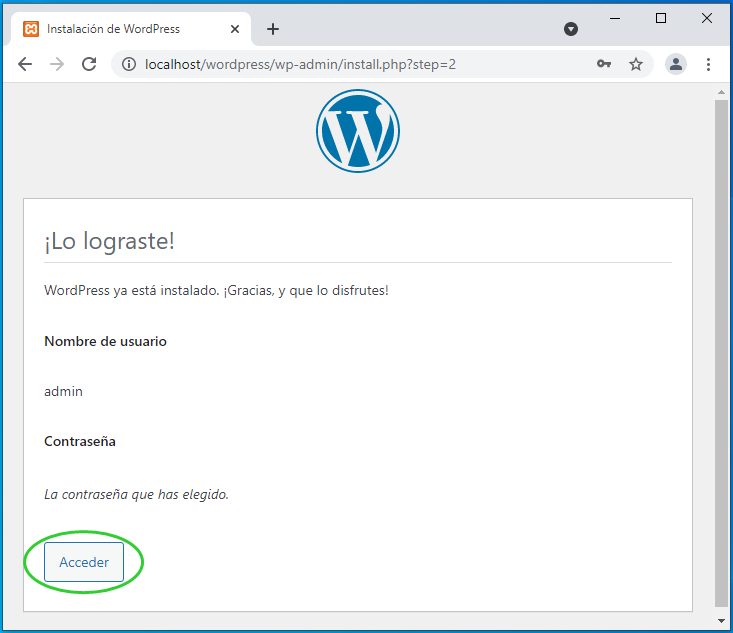Image resolution: width=733 pixels, height=633 pixels.
Task: Minimize the browser window
Action: [x=615, y=19]
